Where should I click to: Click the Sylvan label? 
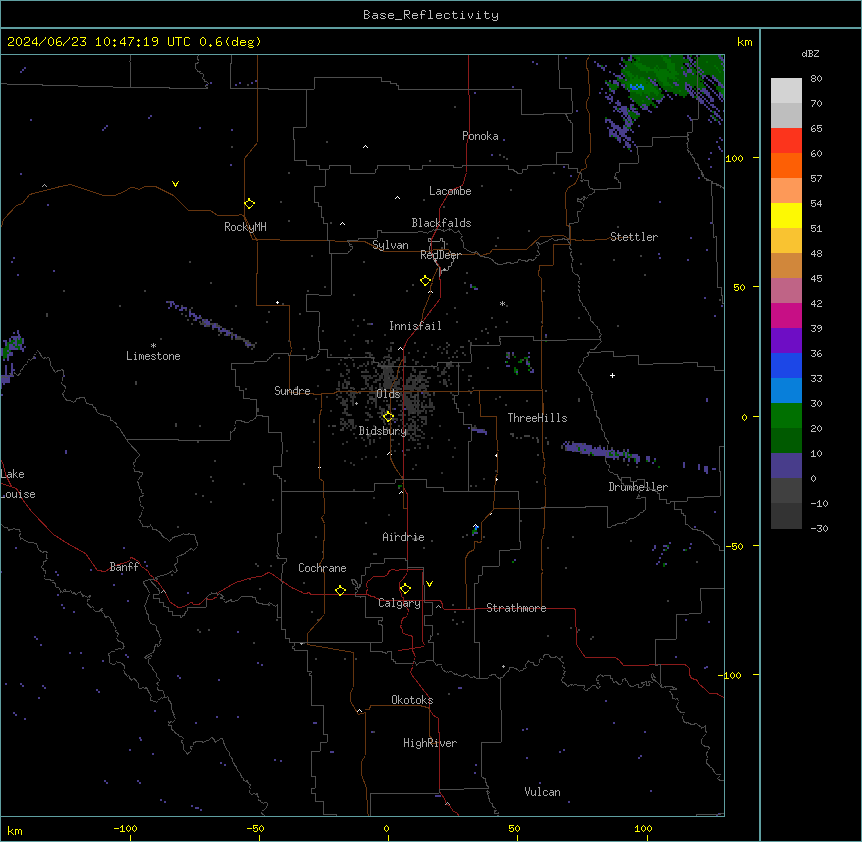[390, 245]
